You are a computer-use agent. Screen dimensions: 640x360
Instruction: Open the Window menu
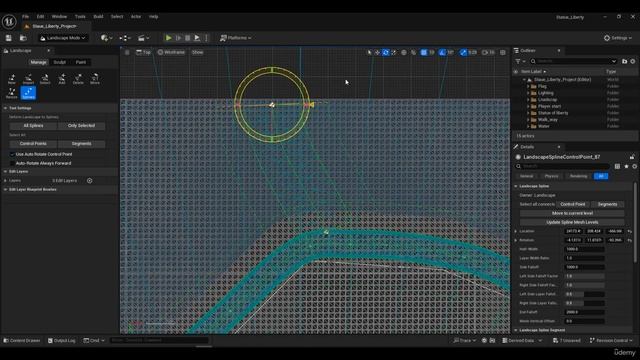click(x=59, y=17)
